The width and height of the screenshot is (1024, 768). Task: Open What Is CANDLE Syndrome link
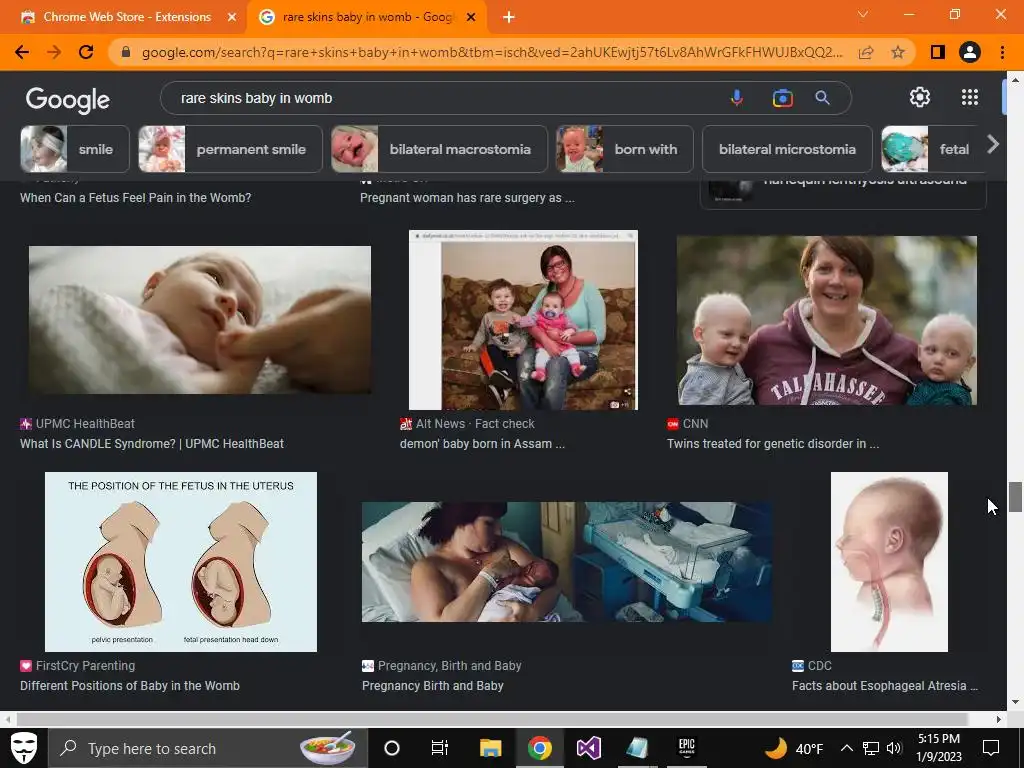coord(152,444)
